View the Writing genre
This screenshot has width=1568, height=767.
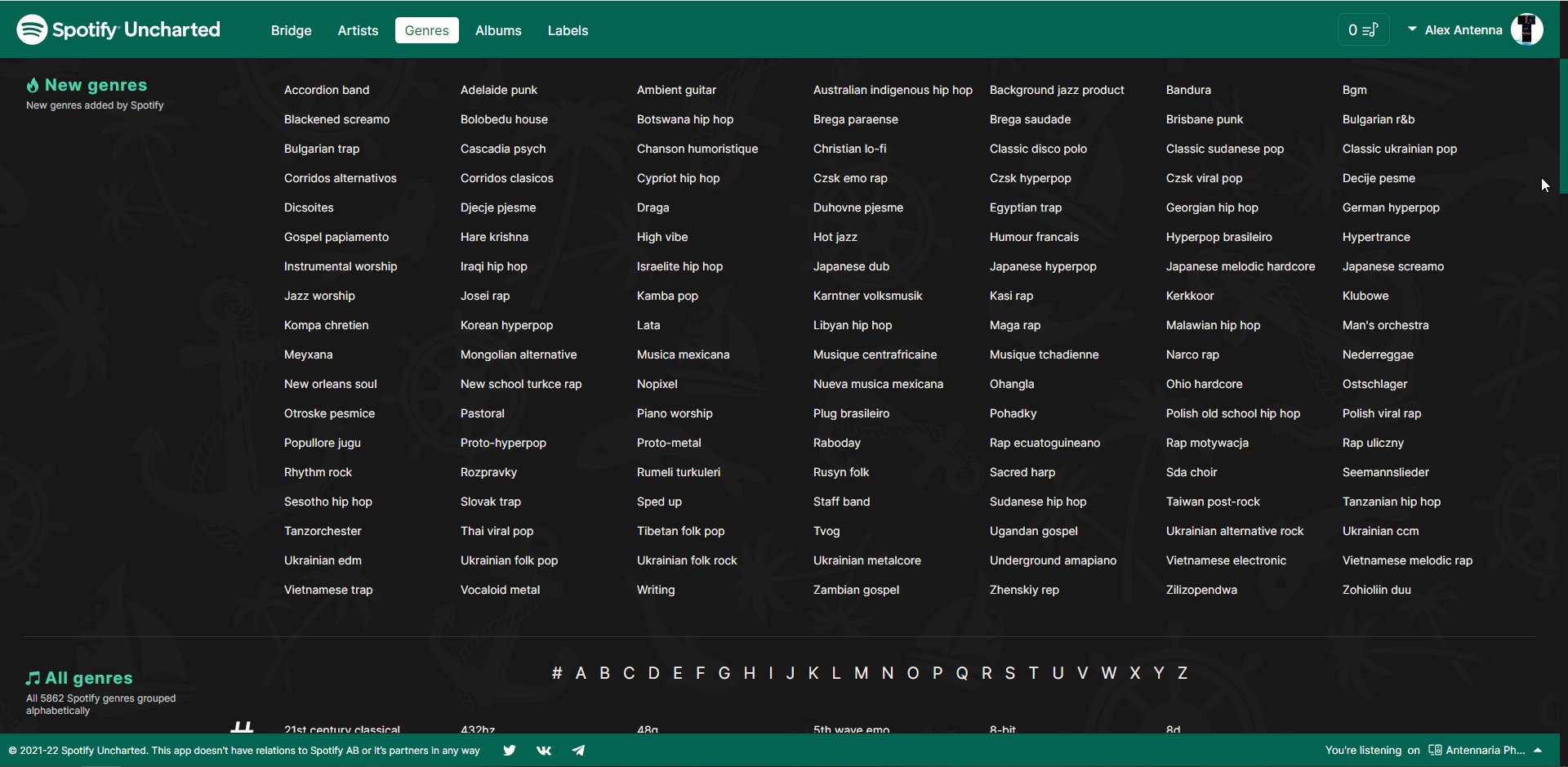656,590
